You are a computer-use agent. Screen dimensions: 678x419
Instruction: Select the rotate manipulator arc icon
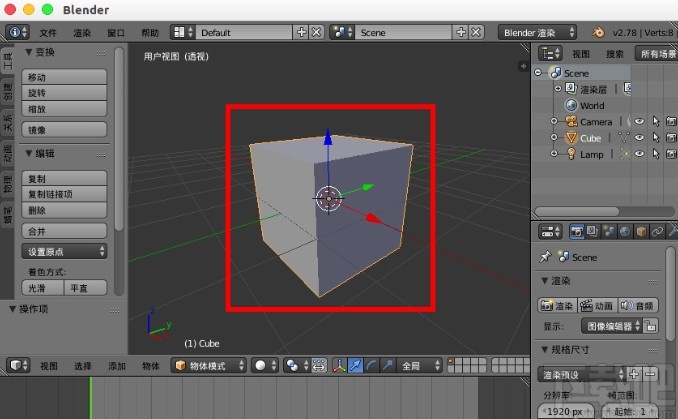[371, 366]
